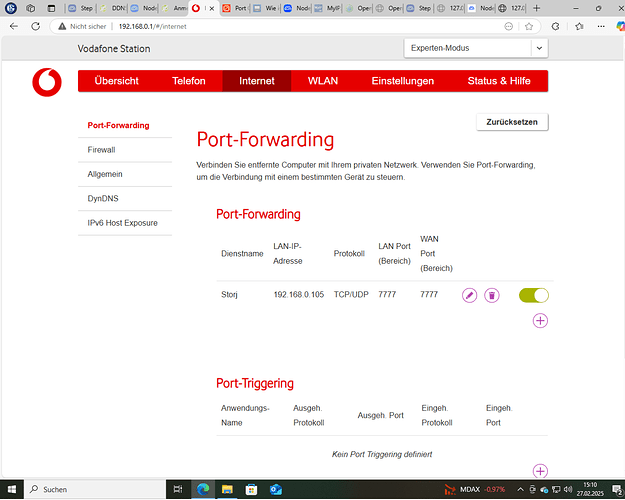
Task: Click the Vodafone logo
Action: pos(45,80)
